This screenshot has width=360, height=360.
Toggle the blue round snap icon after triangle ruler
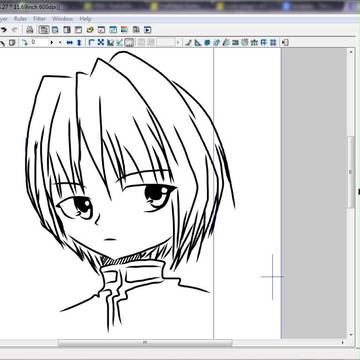tap(207, 43)
